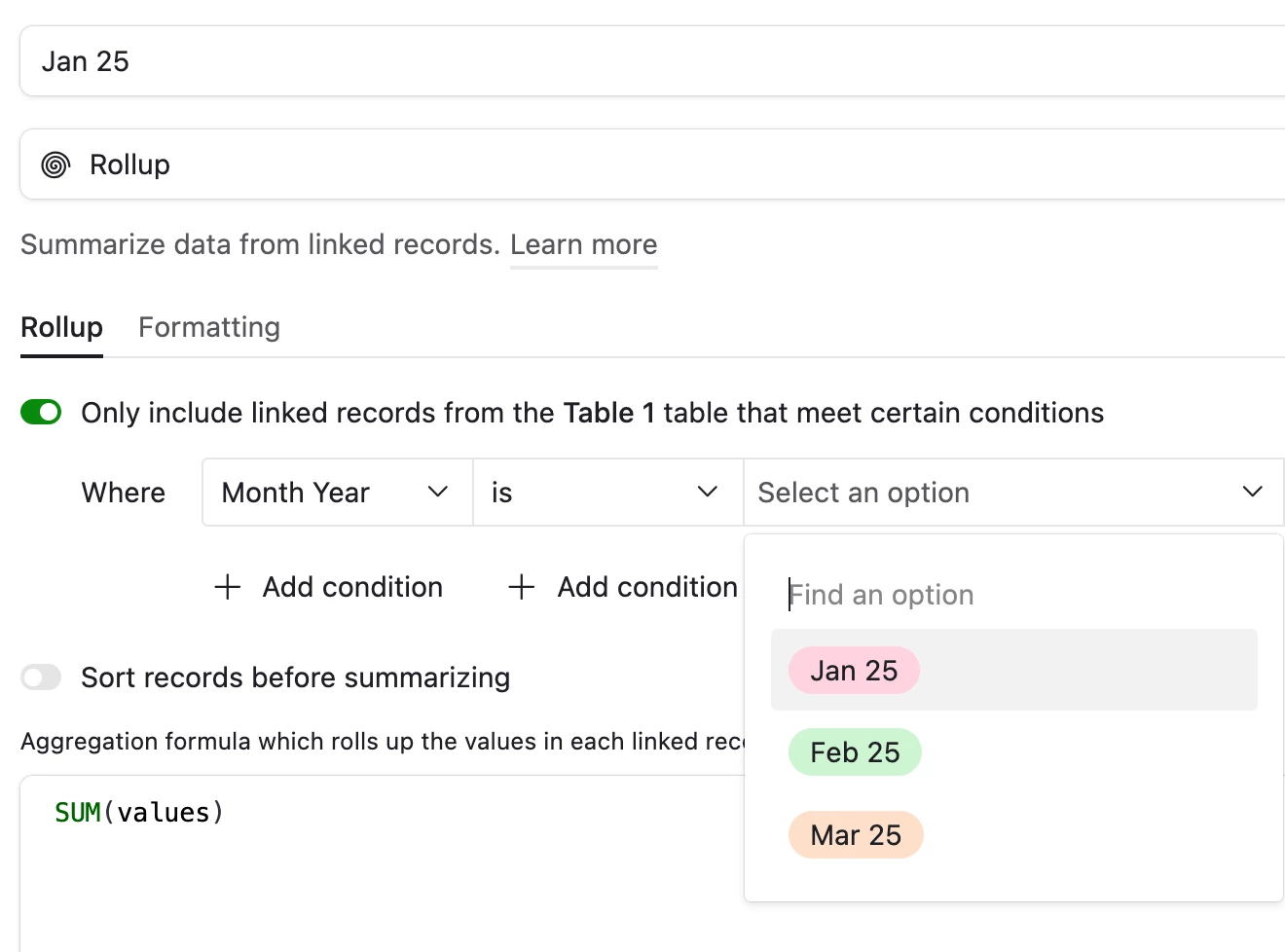
Task: Click the Rollup spiral field type icon
Action: 55,165
